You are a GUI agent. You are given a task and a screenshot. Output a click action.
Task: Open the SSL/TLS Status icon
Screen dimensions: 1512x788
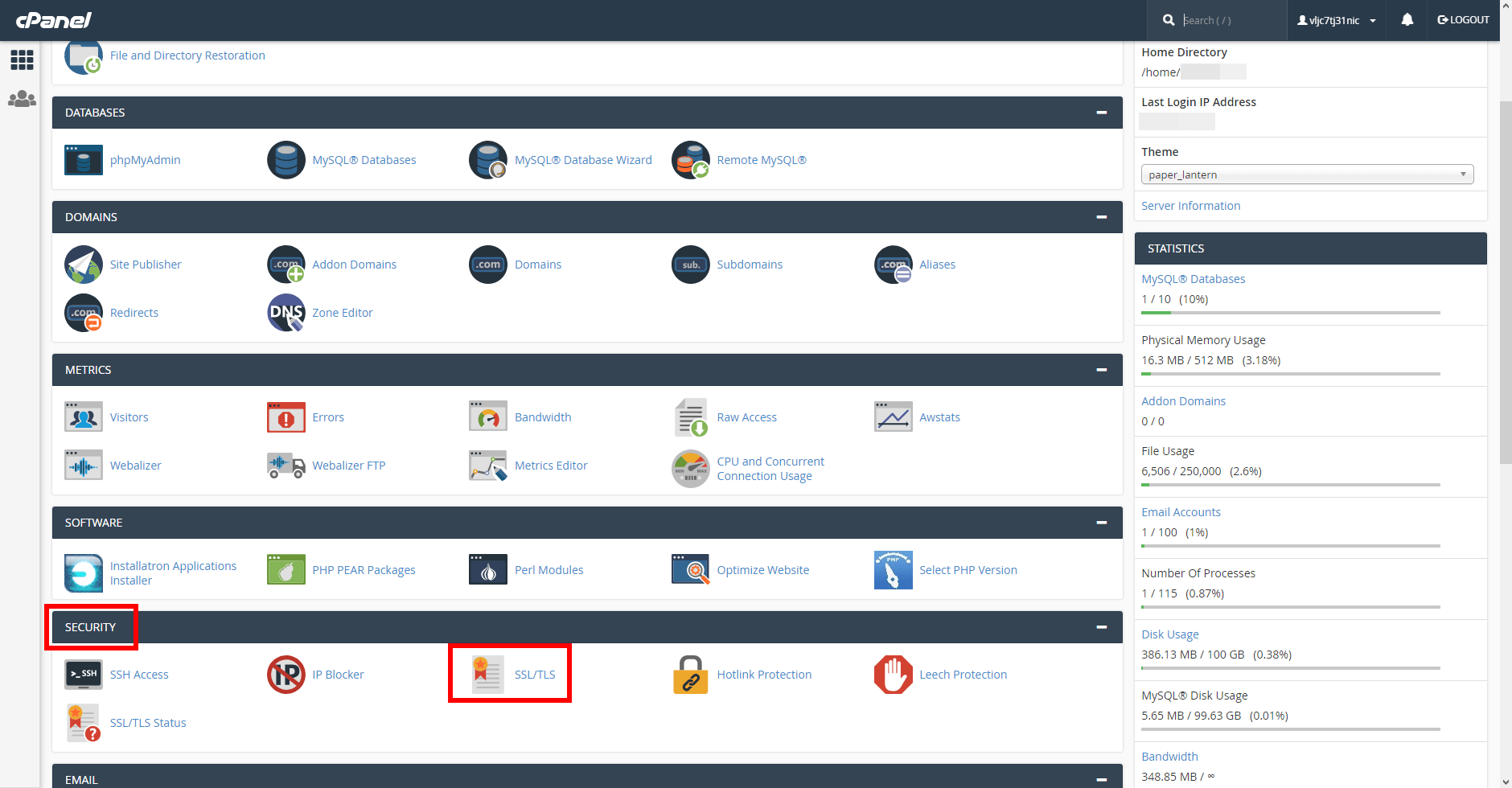(84, 723)
